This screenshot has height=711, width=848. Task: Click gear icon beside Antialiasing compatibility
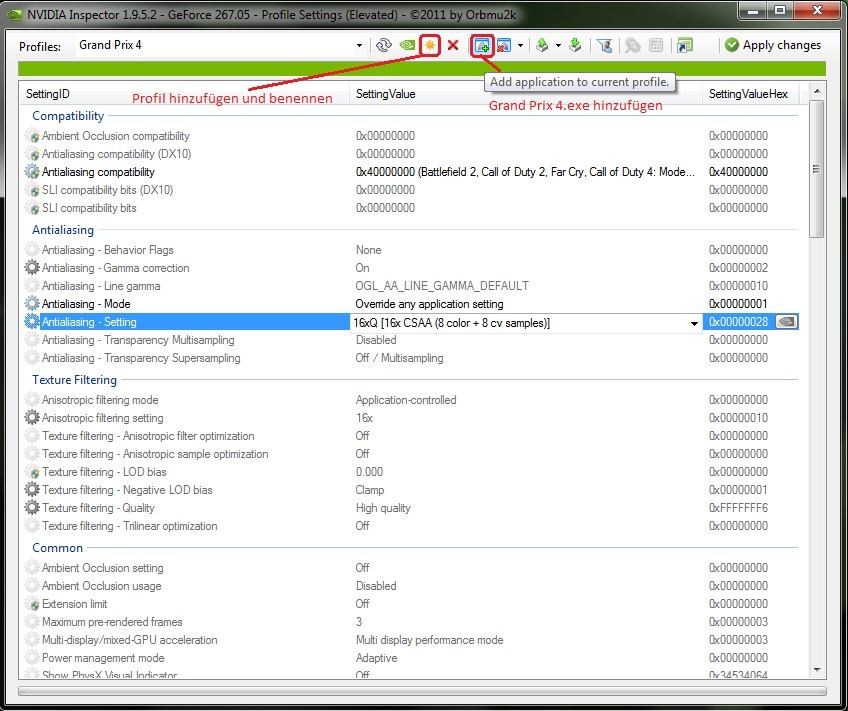pyautogui.click(x=32, y=172)
